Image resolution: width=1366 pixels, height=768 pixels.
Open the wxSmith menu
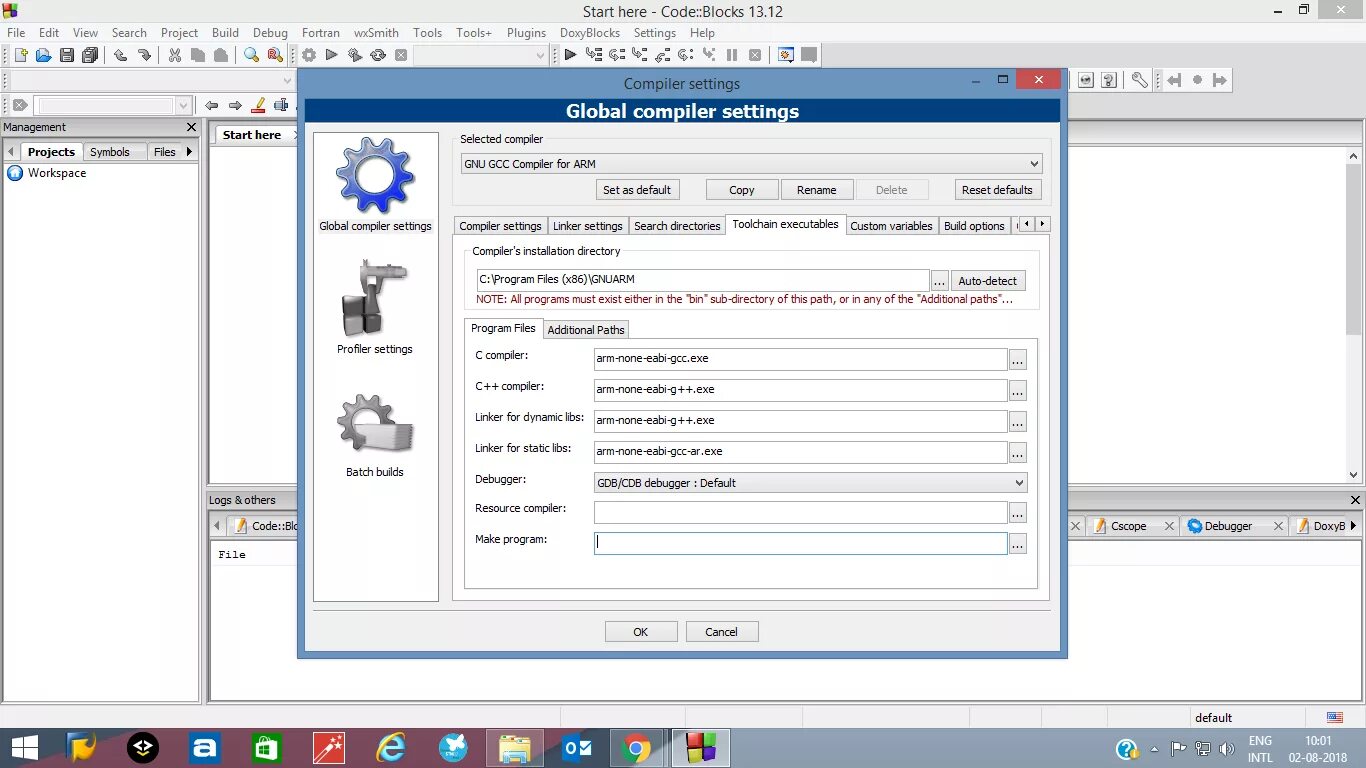tap(376, 33)
